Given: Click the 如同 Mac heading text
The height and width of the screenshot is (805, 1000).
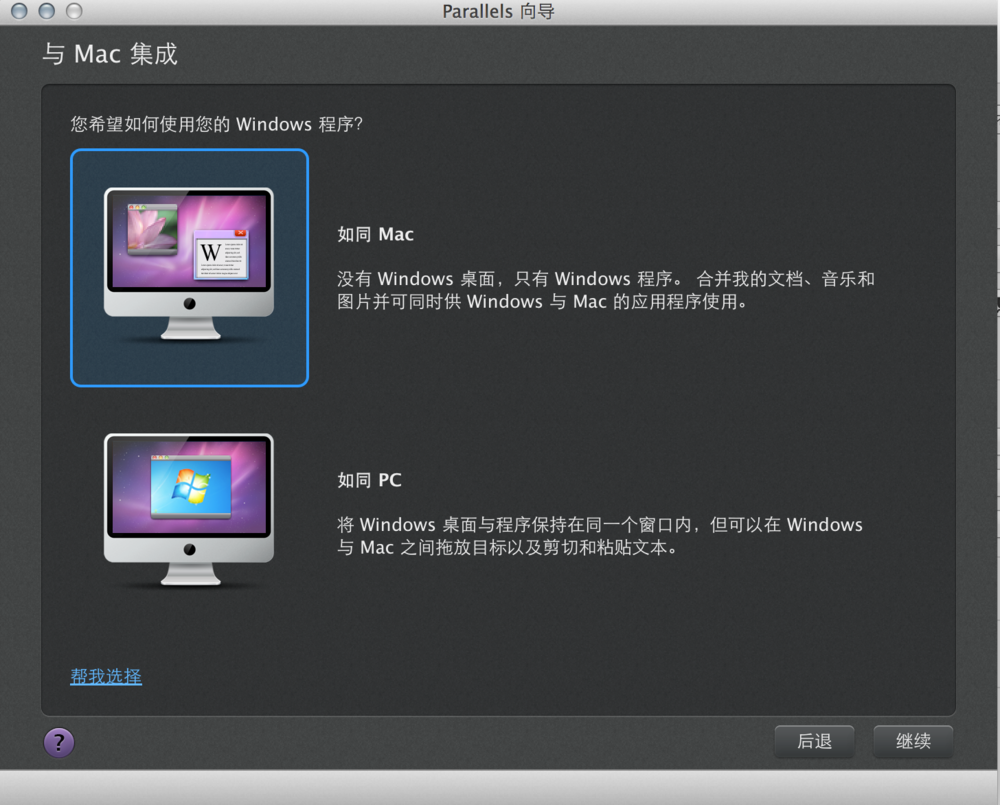Looking at the screenshot, I should [376, 234].
